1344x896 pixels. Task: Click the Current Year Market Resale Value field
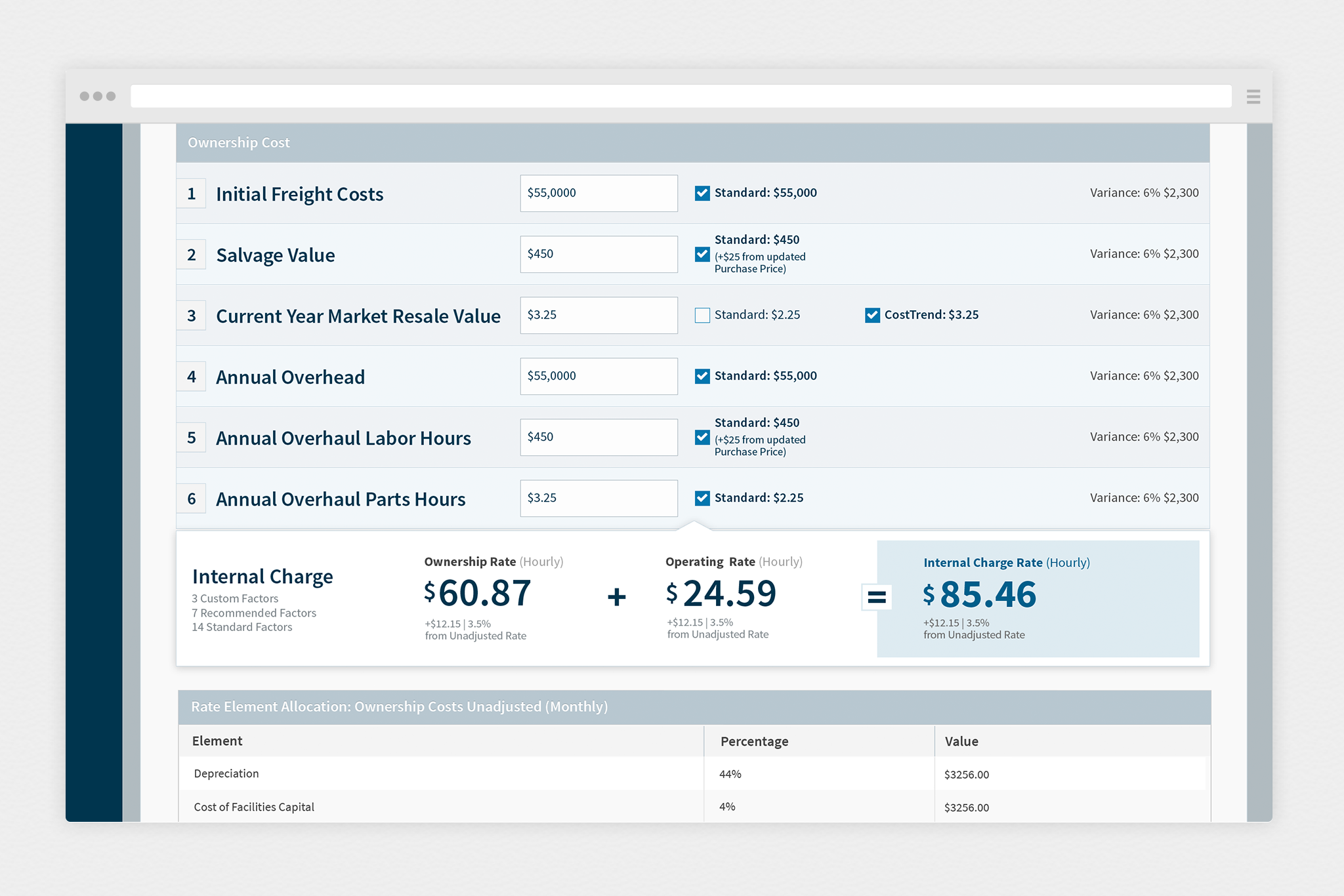point(598,315)
